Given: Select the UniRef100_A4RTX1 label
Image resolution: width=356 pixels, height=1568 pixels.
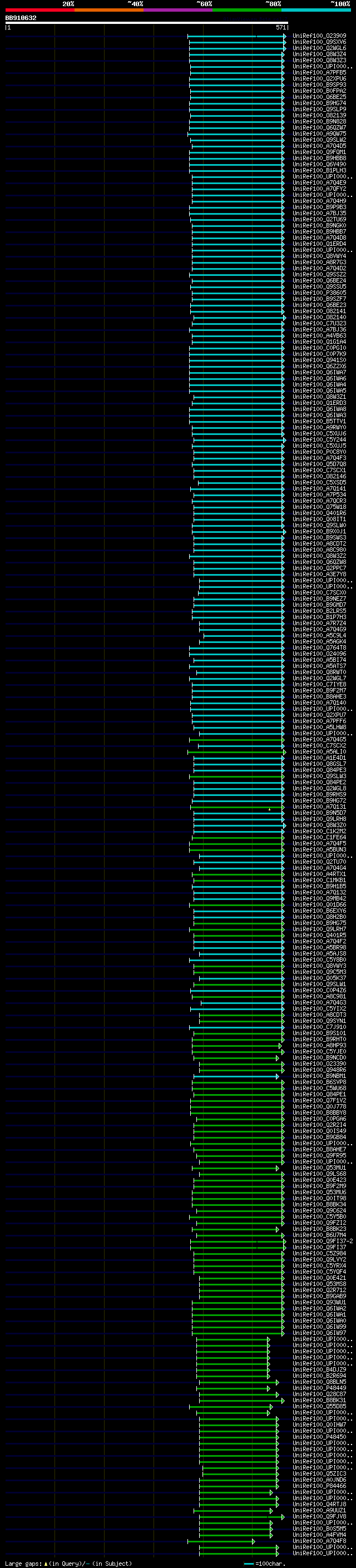Looking at the screenshot, I should [x=319, y=874].
